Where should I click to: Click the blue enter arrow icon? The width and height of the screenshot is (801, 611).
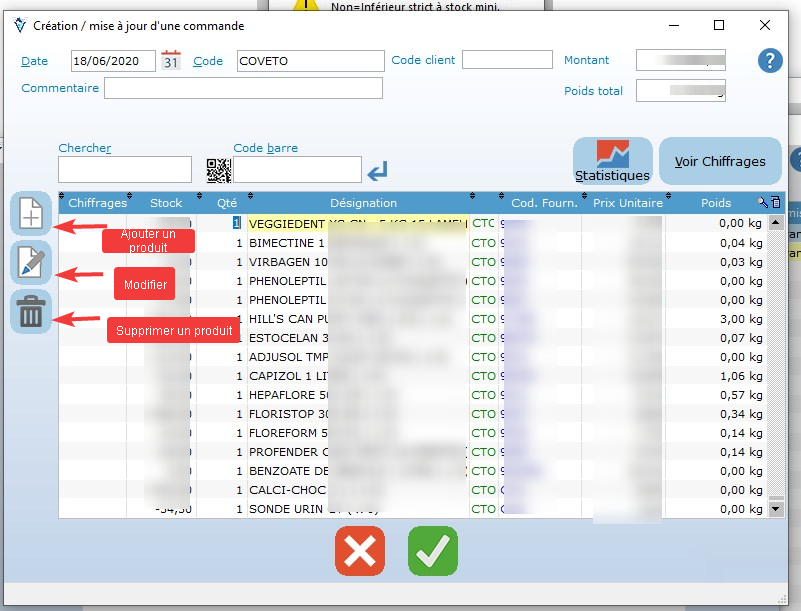(x=378, y=171)
